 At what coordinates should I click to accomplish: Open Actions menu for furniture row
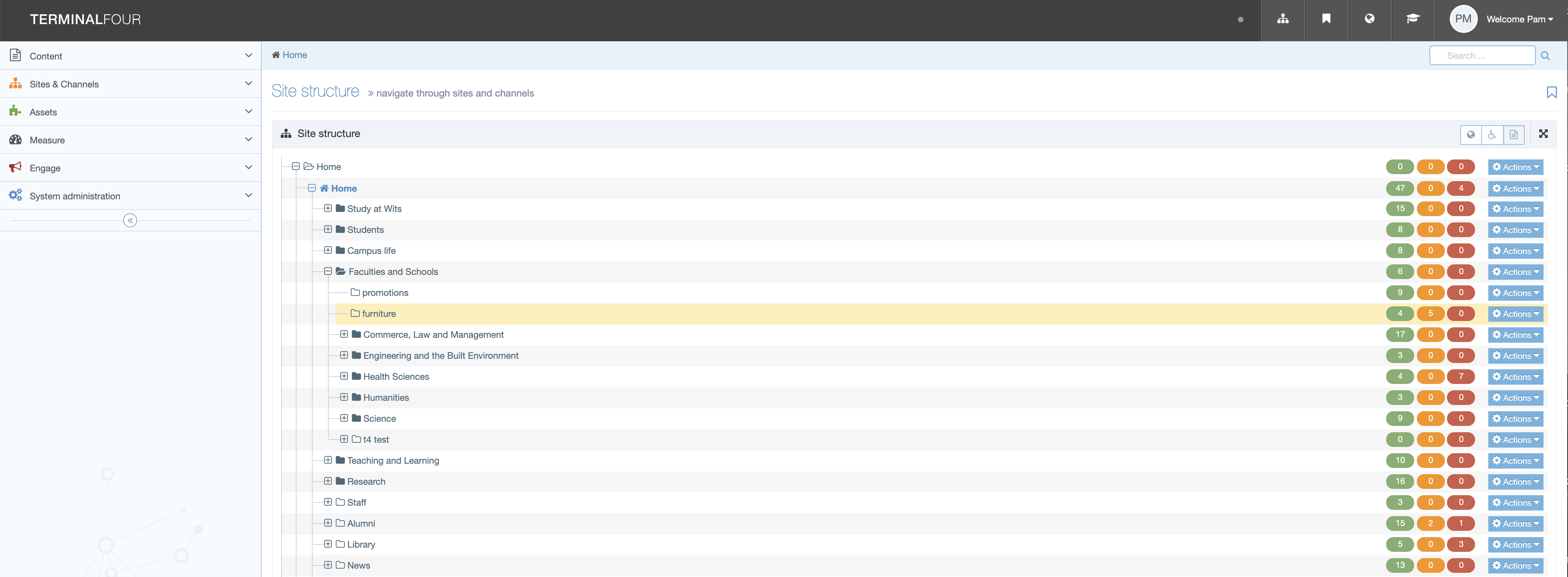[1515, 314]
